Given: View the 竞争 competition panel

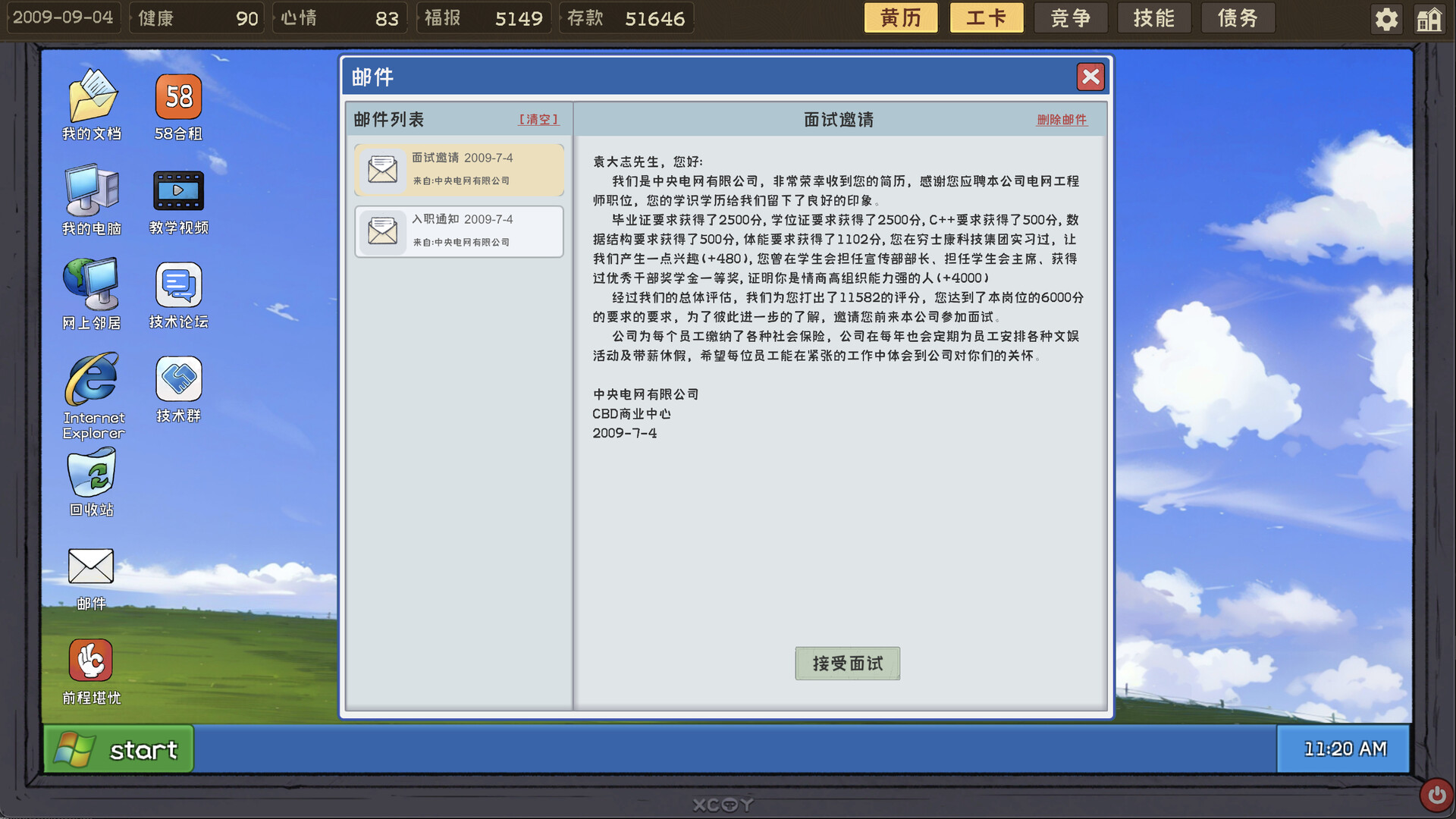Looking at the screenshot, I should (1071, 17).
